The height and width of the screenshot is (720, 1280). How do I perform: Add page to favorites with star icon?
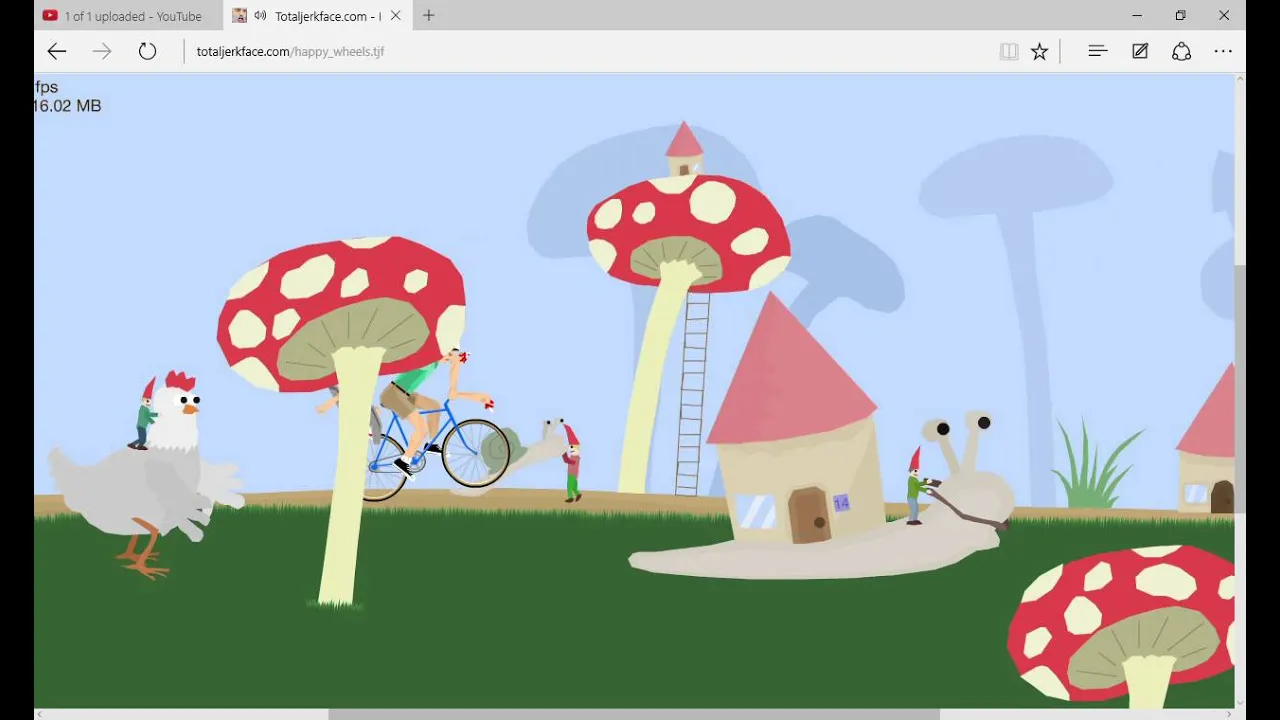[1040, 51]
